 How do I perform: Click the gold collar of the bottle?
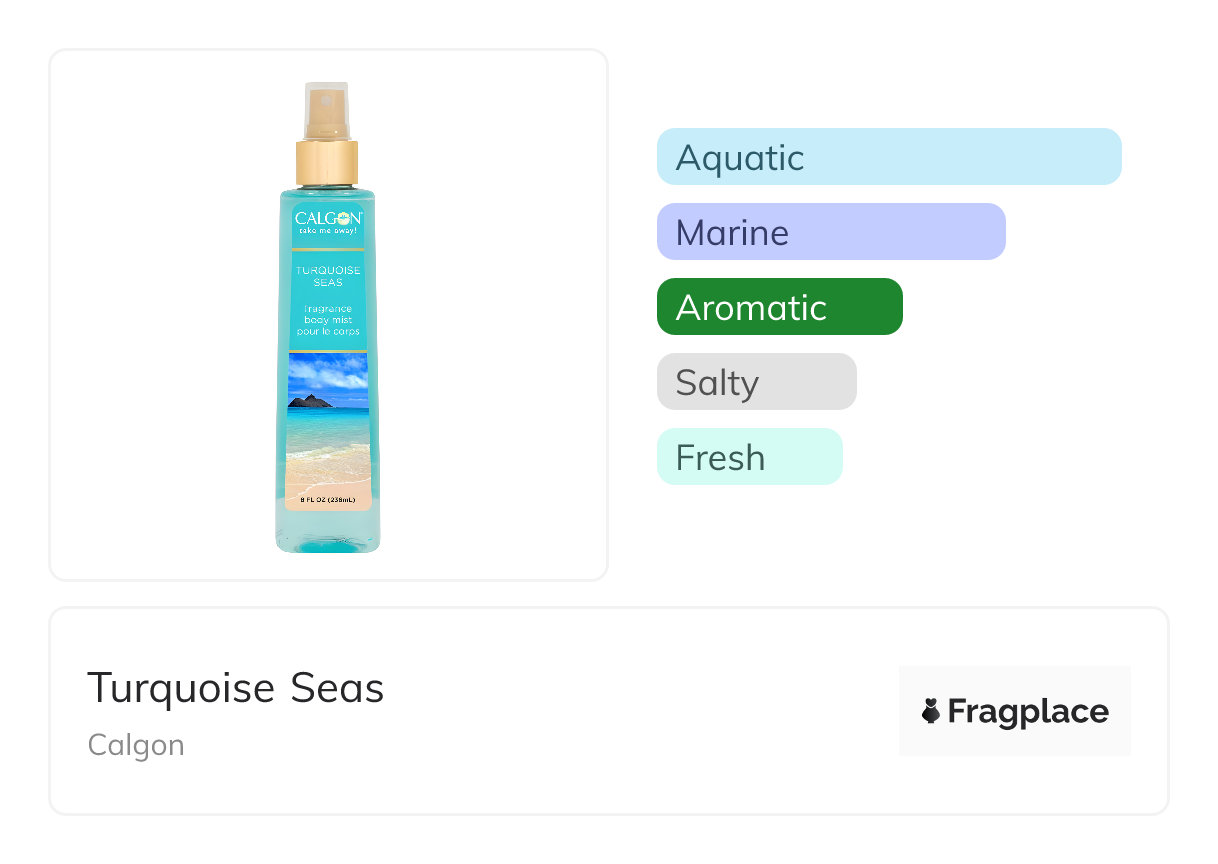point(327,163)
